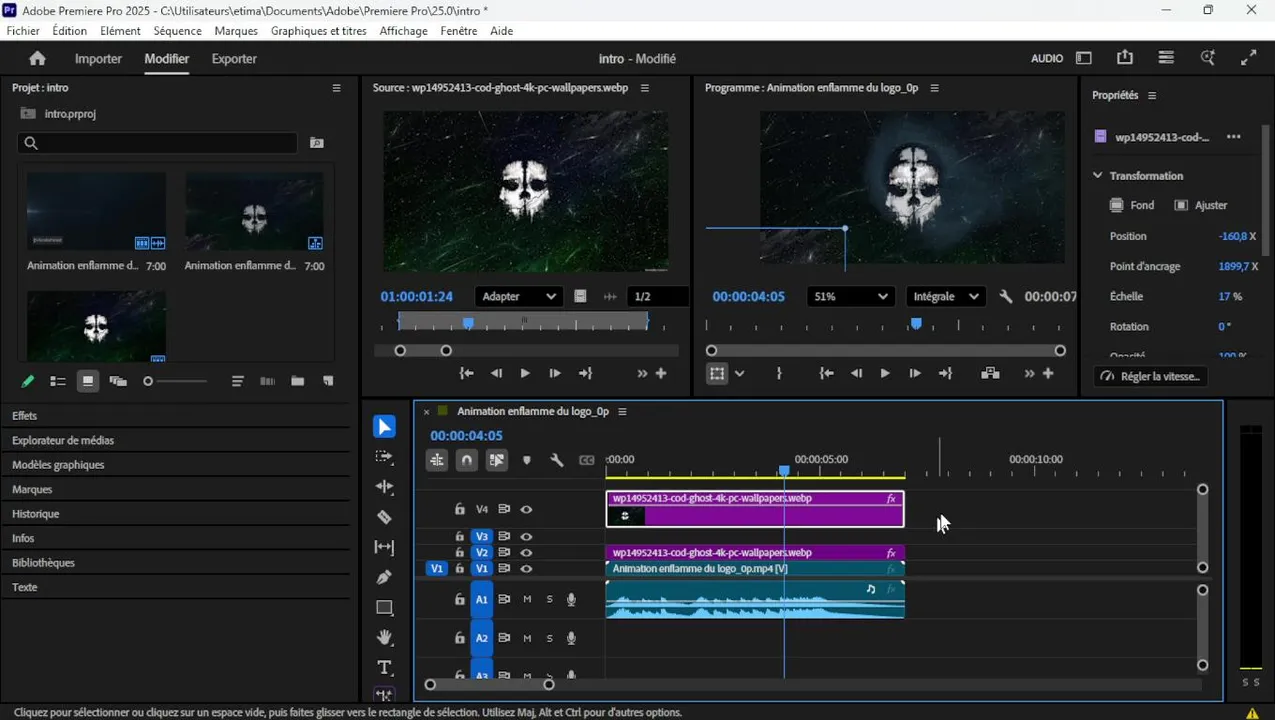Open Source monitor zoom dropdown Adapter

[518, 297]
